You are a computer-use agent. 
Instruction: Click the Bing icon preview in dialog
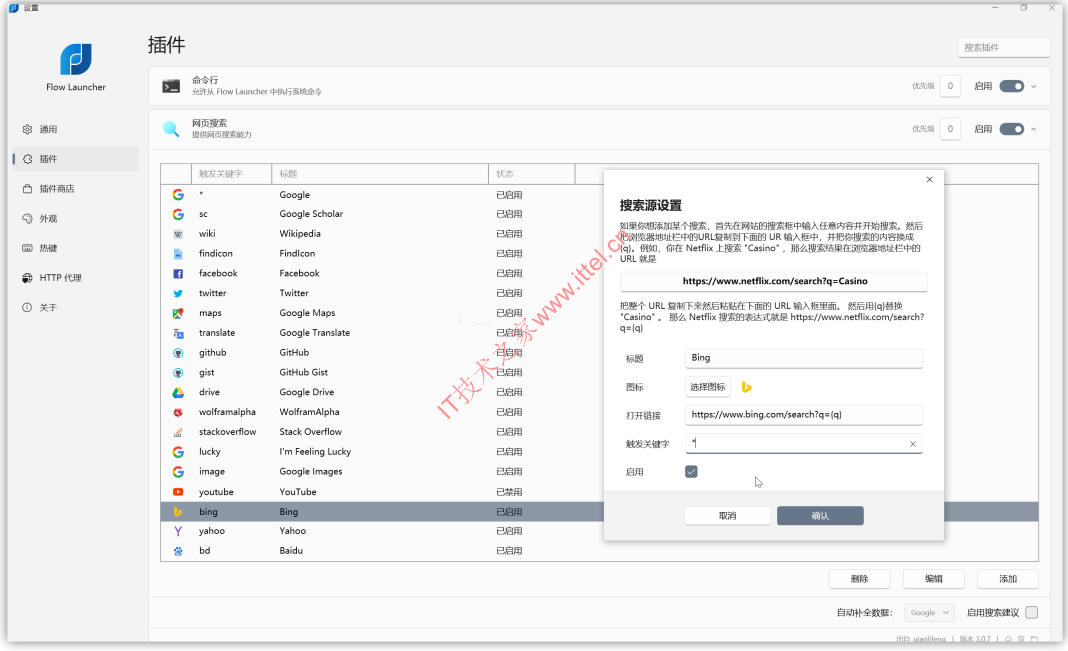[x=747, y=387]
